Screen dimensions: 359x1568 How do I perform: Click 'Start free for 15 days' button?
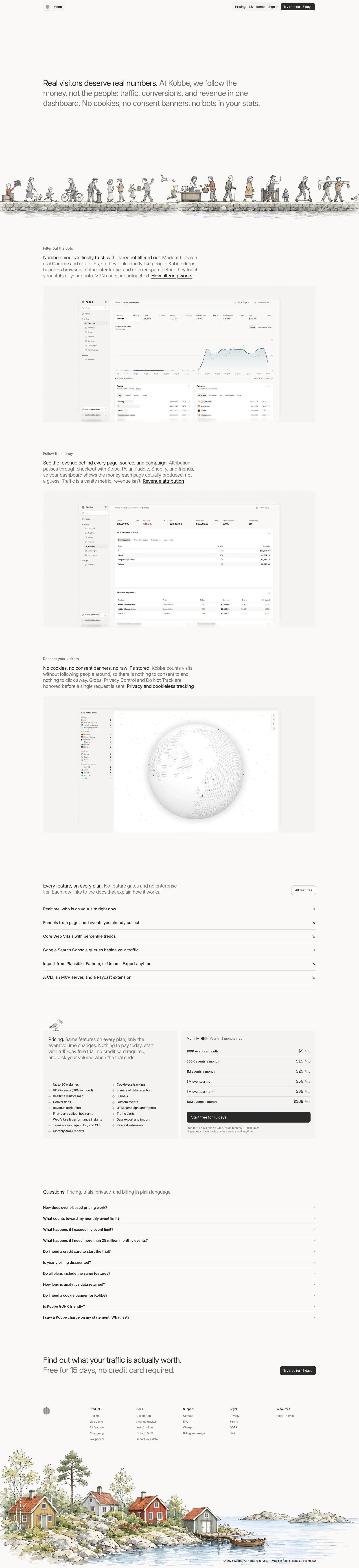(249, 1117)
